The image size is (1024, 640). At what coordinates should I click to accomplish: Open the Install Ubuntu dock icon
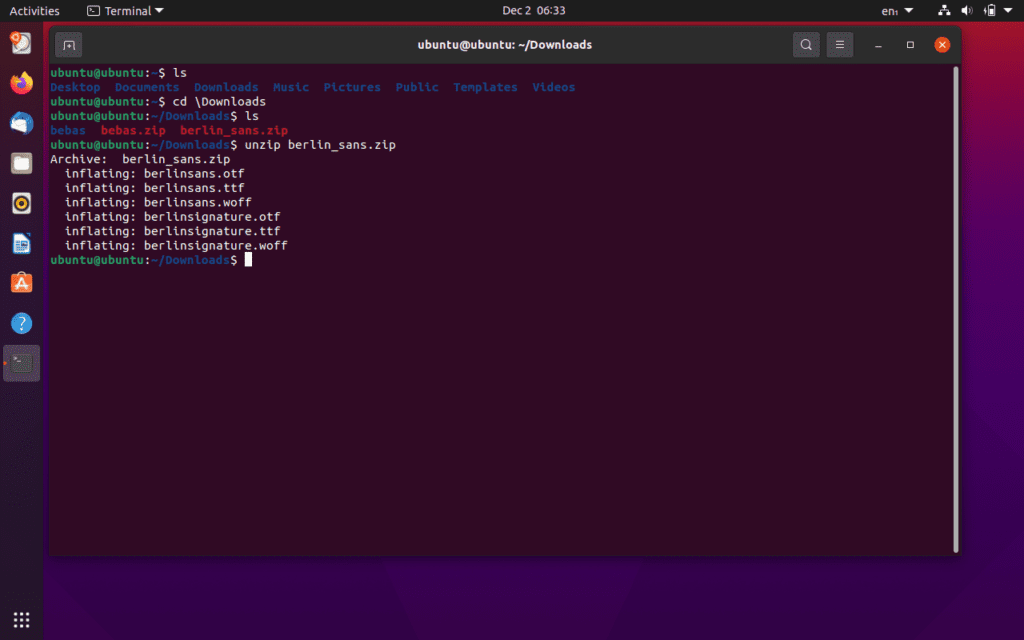(22, 43)
